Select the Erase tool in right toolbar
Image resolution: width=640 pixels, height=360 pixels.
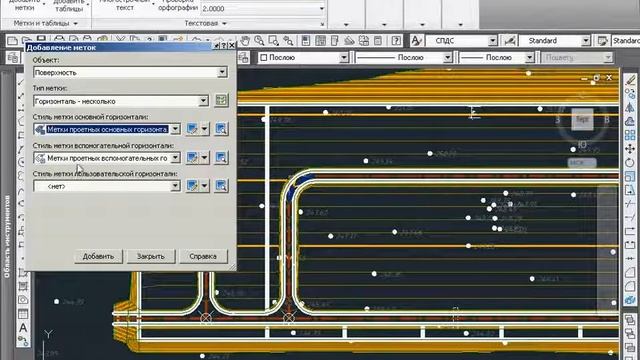pos(630,80)
